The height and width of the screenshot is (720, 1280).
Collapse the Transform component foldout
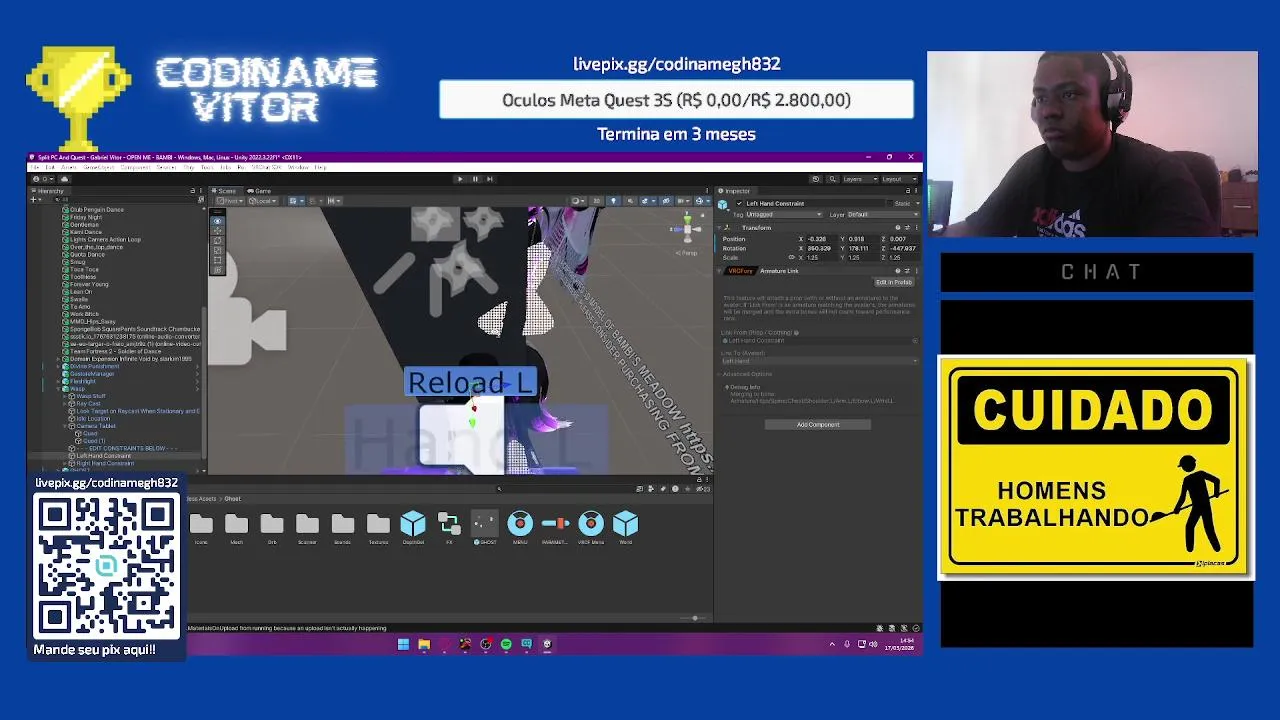pyautogui.click(x=719, y=227)
